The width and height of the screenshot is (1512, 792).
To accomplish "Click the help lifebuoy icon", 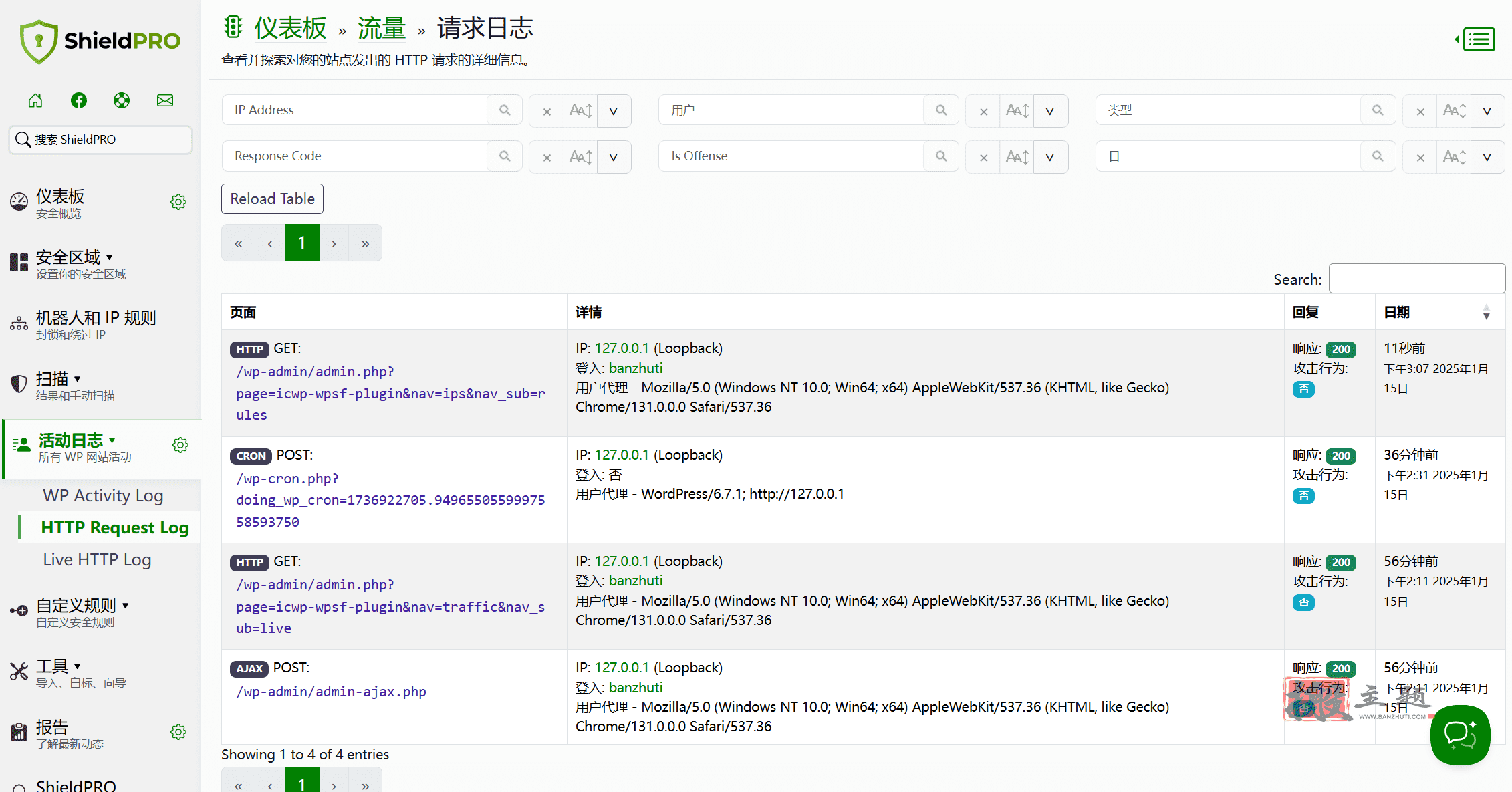I will (x=122, y=100).
